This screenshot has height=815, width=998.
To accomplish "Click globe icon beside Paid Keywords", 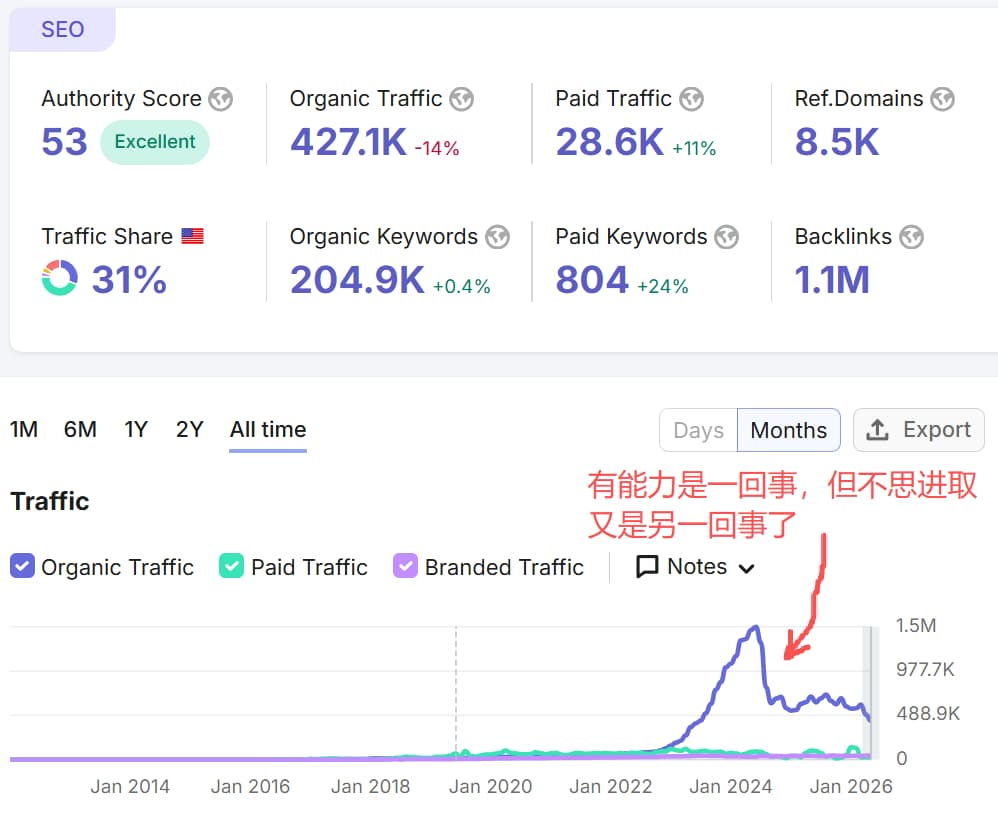I will [x=727, y=237].
